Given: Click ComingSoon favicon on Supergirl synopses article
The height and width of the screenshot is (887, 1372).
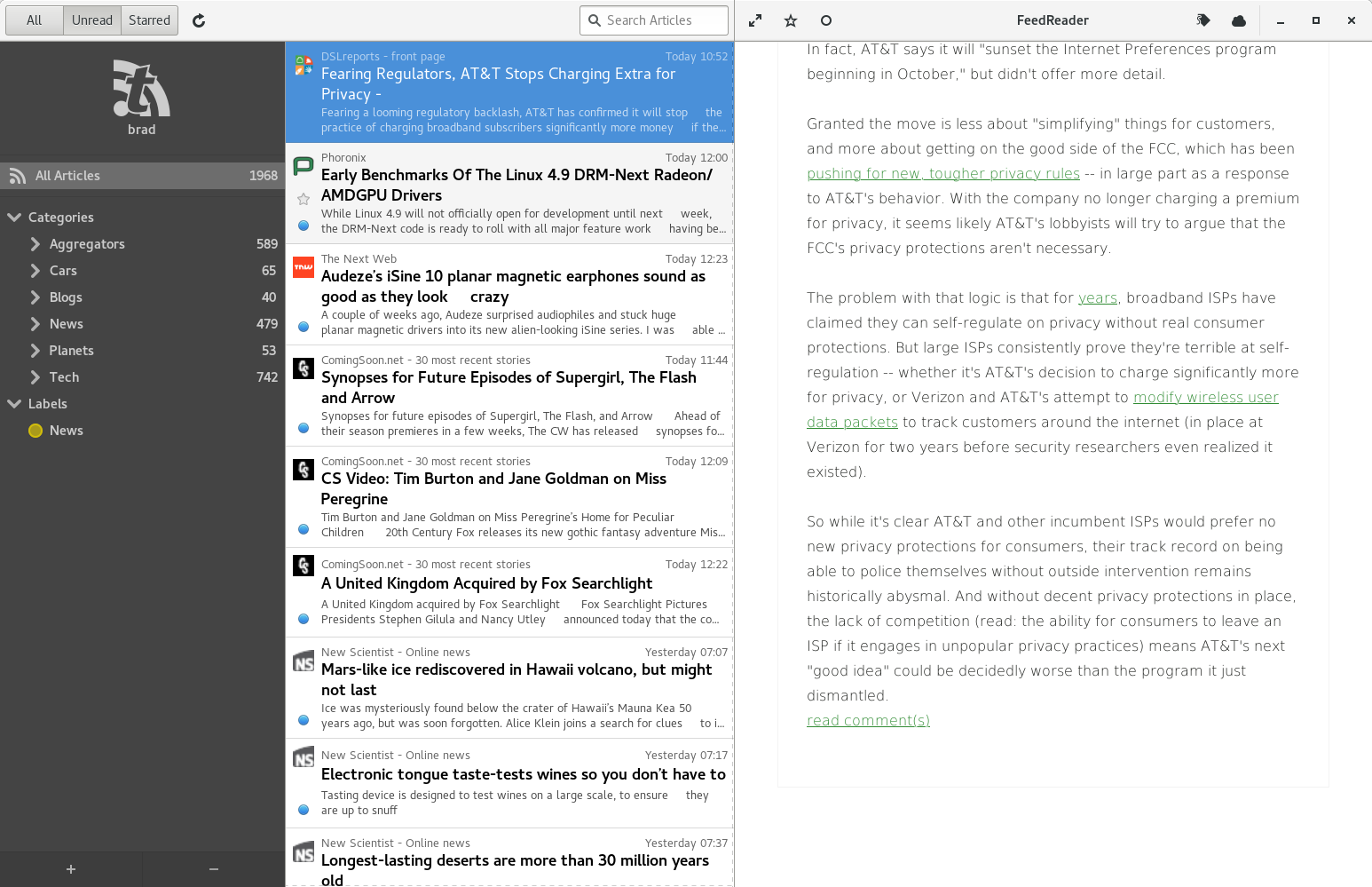Looking at the screenshot, I should click(304, 368).
